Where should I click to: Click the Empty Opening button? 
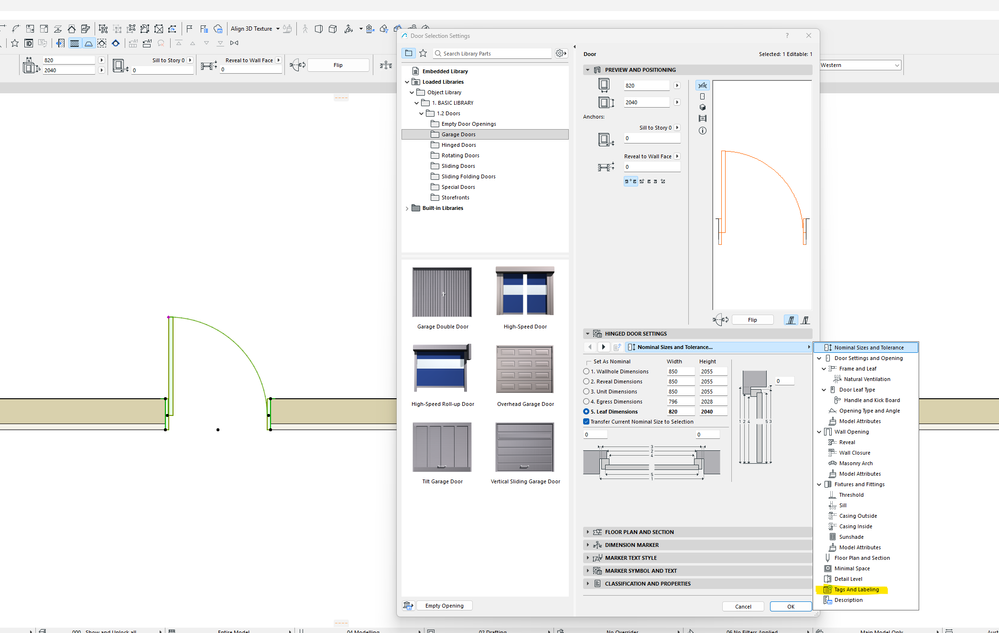pos(445,606)
